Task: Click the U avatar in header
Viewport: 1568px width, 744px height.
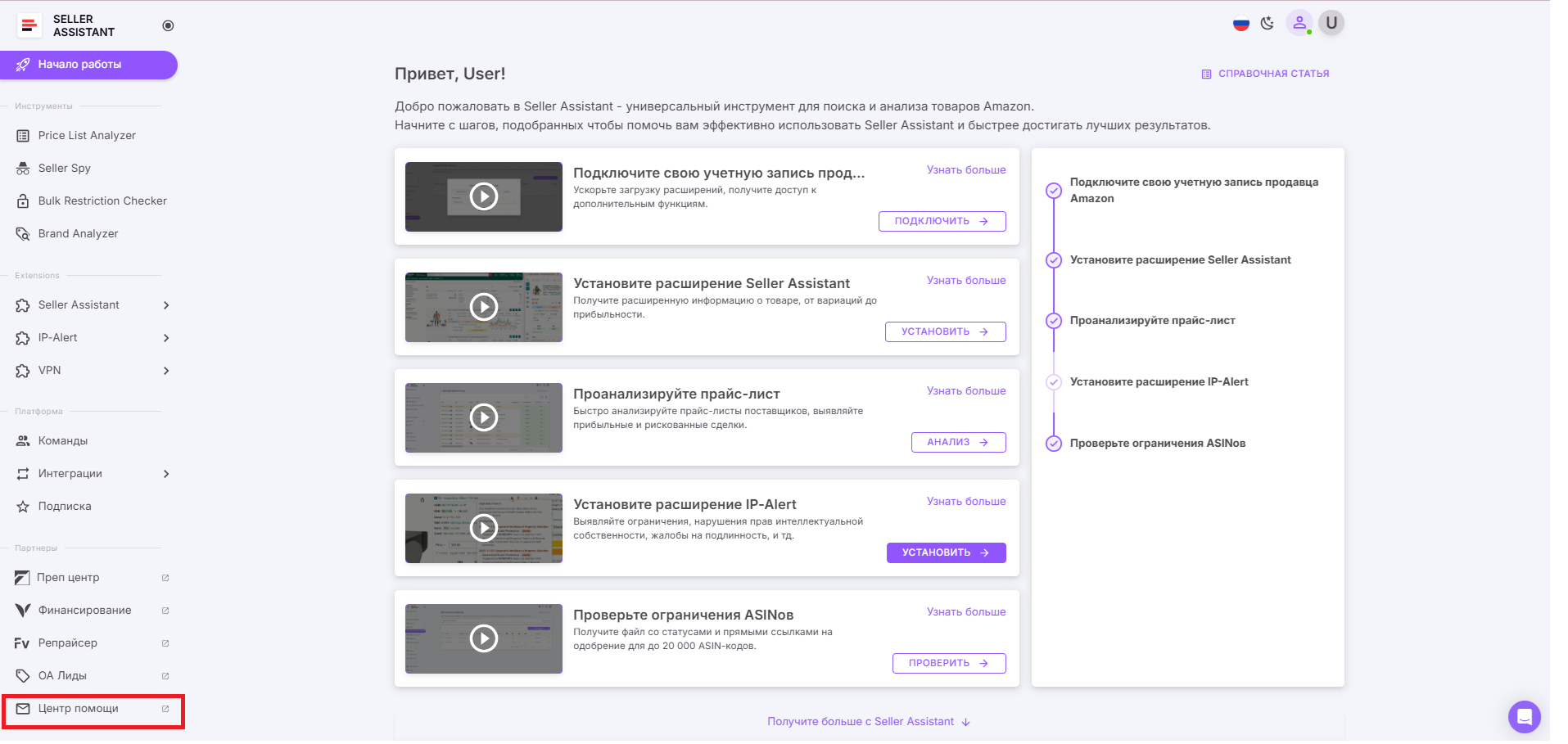Action: 1331,23
